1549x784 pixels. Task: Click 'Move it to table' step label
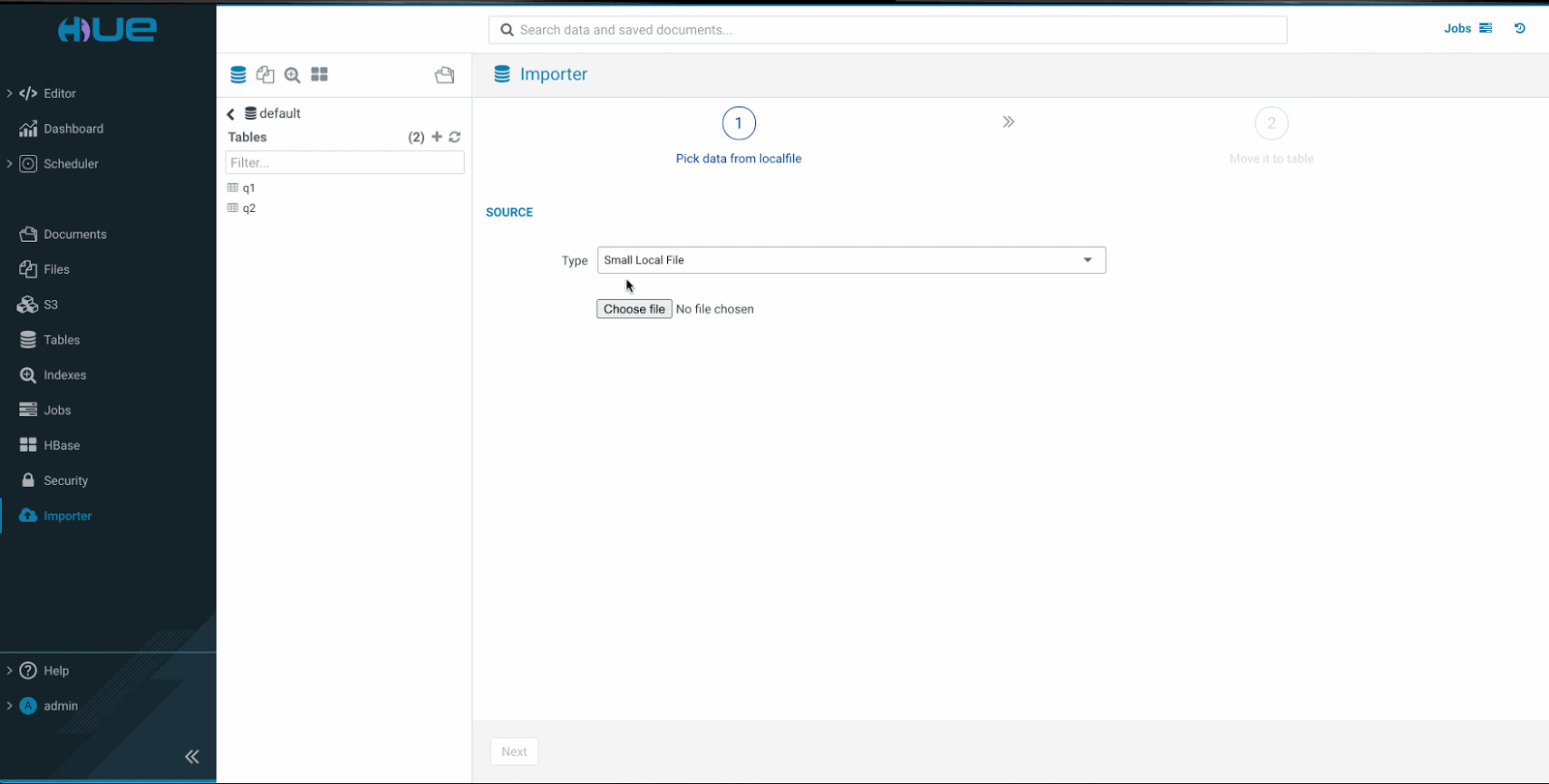[x=1271, y=159]
